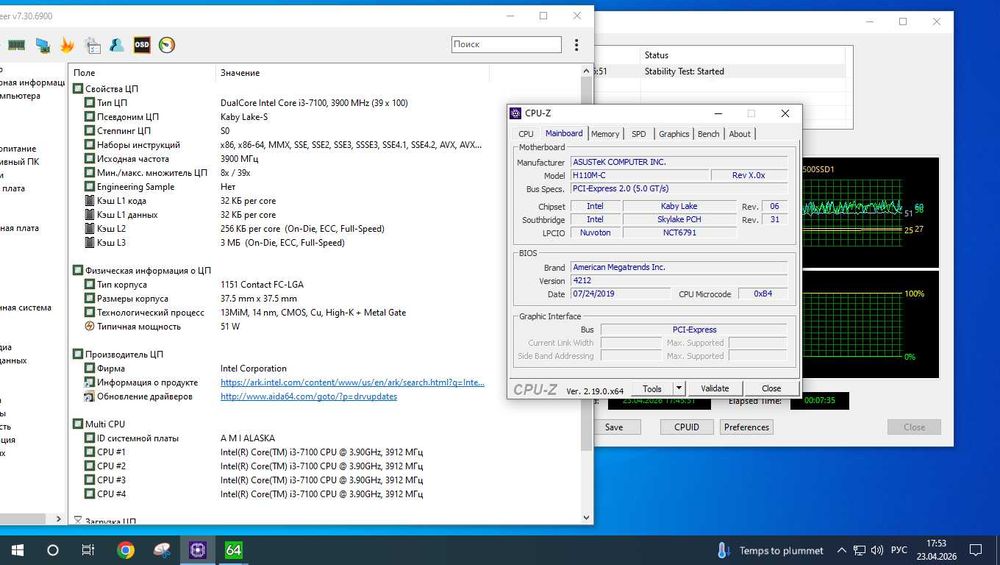The image size is (1000, 565).
Task: Open the notification center icon on the taskbar
Action: click(x=976, y=550)
